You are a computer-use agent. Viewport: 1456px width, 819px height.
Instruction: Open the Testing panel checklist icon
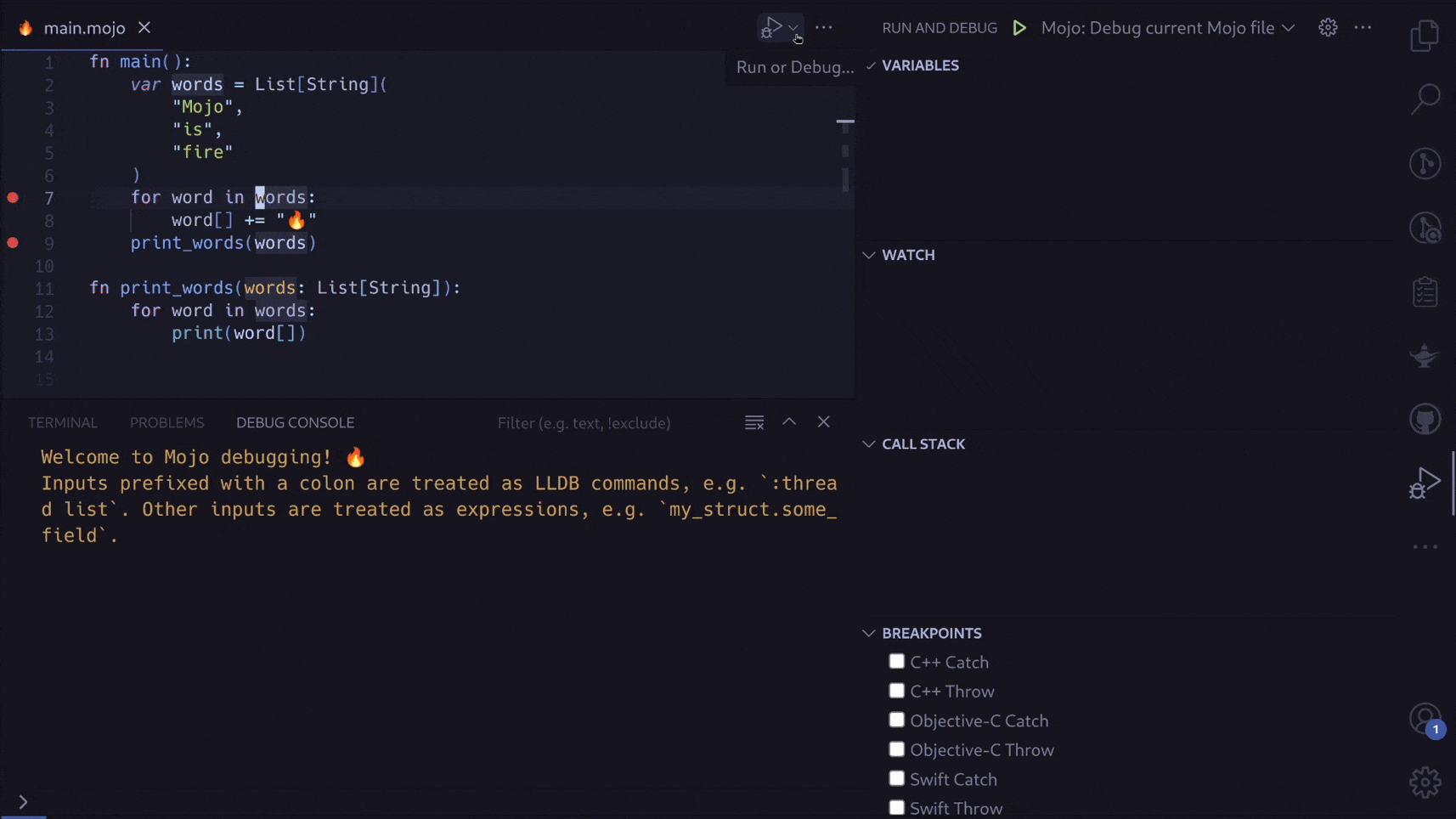coord(1426,291)
